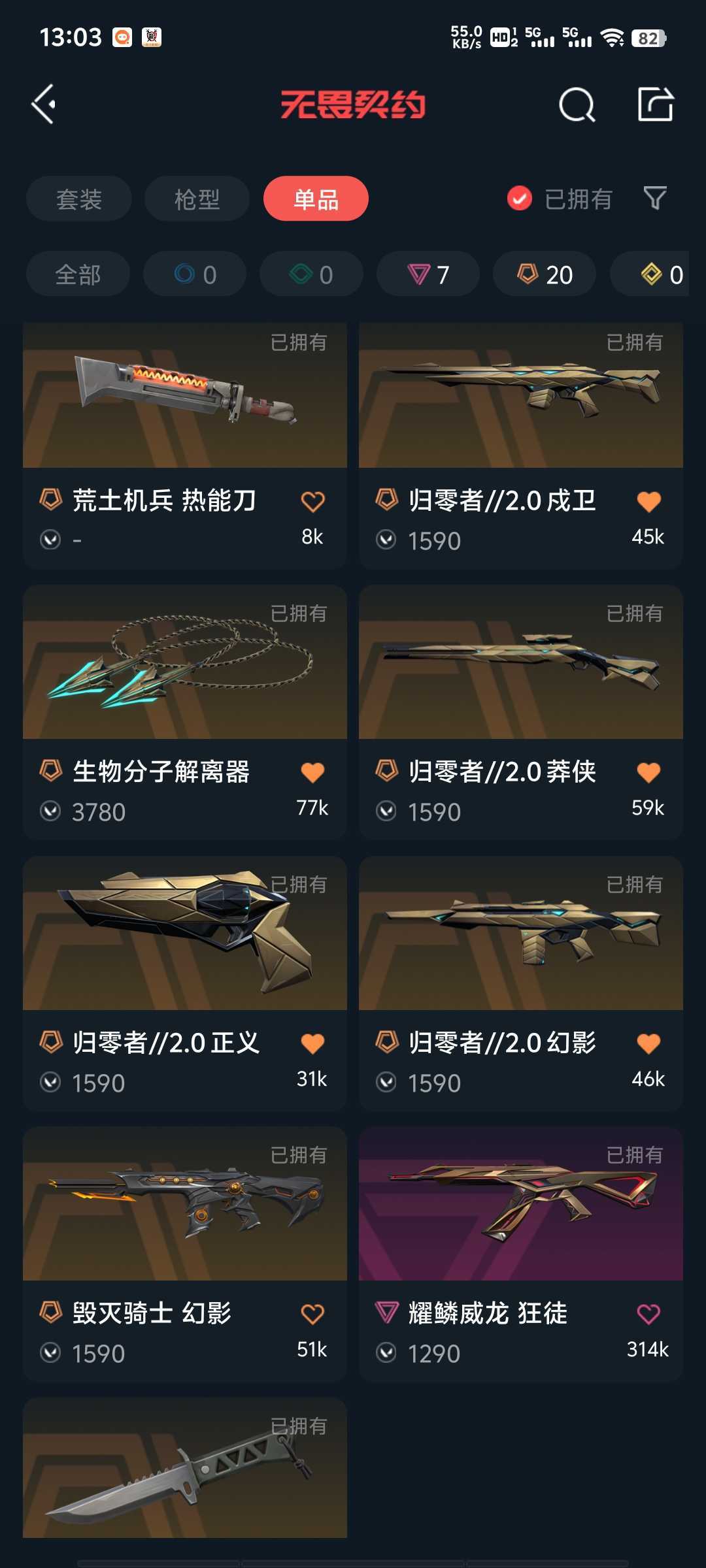The width and height of the screenshot is (706, 1568).
Task: Toggle heart on 耀鳞威龙 狂徒
Action: pos(648,1313)
